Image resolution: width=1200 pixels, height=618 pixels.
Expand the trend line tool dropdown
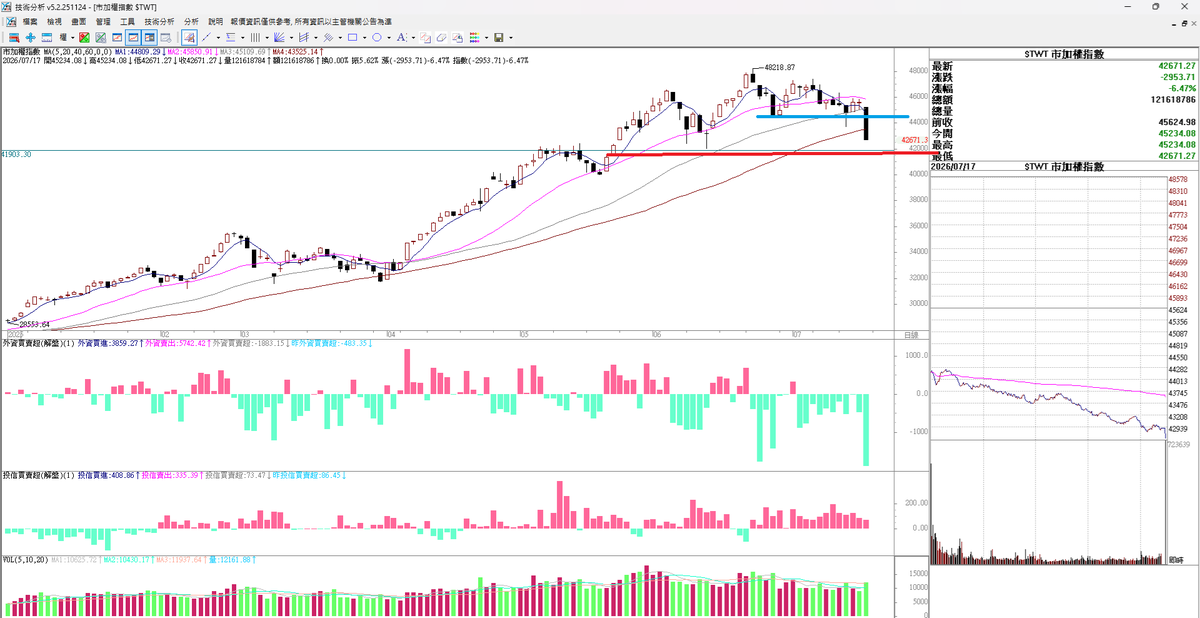pos(218,38)
